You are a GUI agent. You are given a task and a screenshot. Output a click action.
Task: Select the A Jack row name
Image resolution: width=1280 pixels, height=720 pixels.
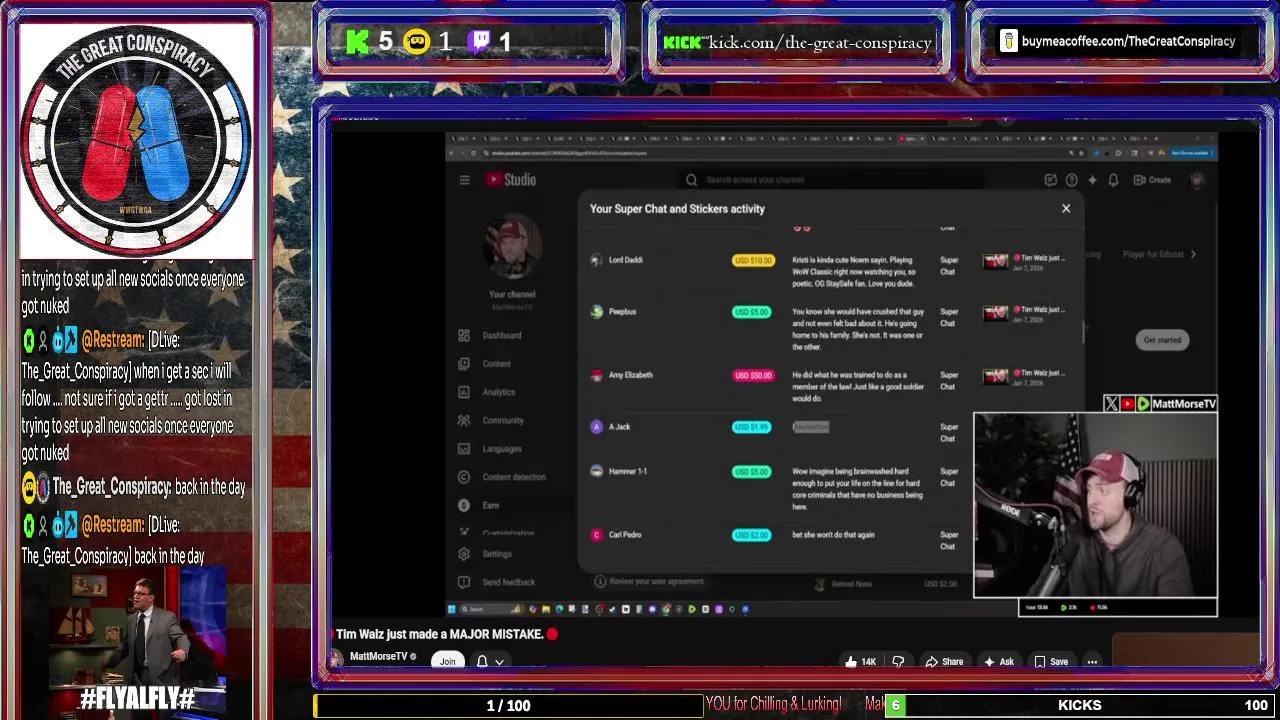coord(619,427)
